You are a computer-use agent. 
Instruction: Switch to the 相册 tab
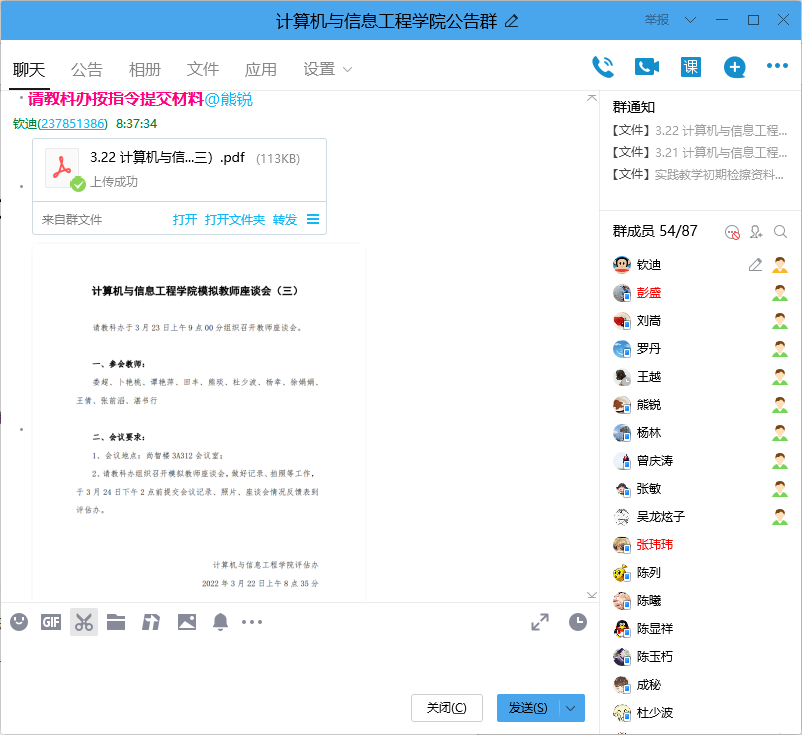144,69
